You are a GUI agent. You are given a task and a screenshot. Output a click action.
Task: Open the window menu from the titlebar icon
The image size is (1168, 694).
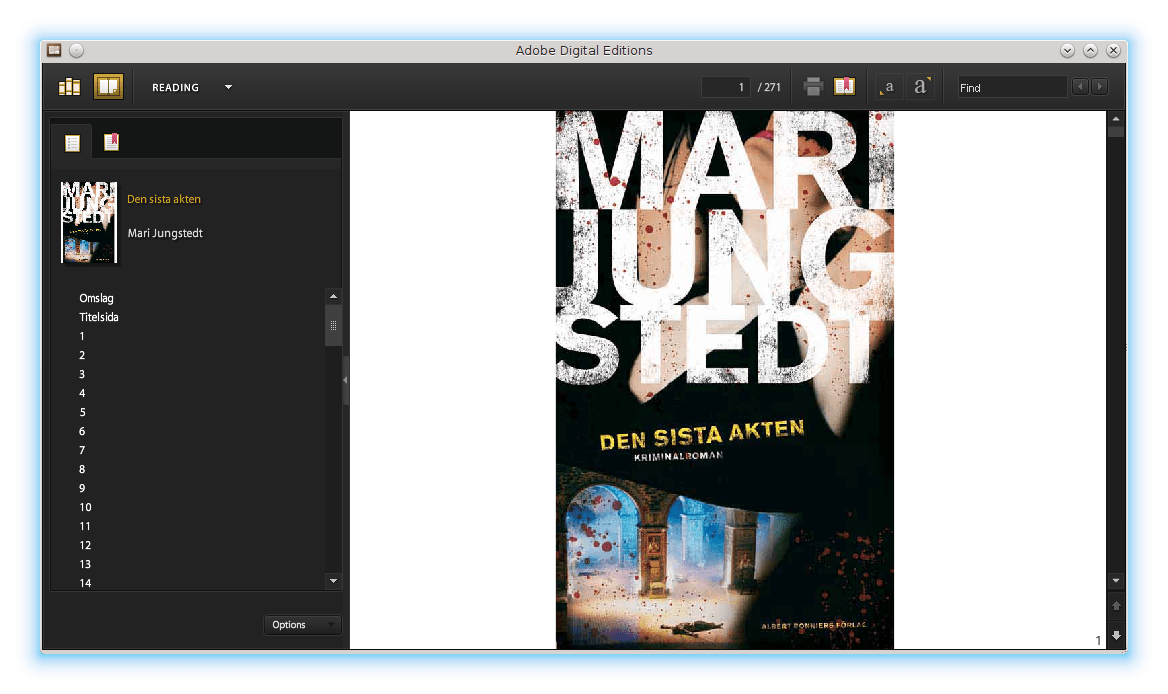coord(53,49)
